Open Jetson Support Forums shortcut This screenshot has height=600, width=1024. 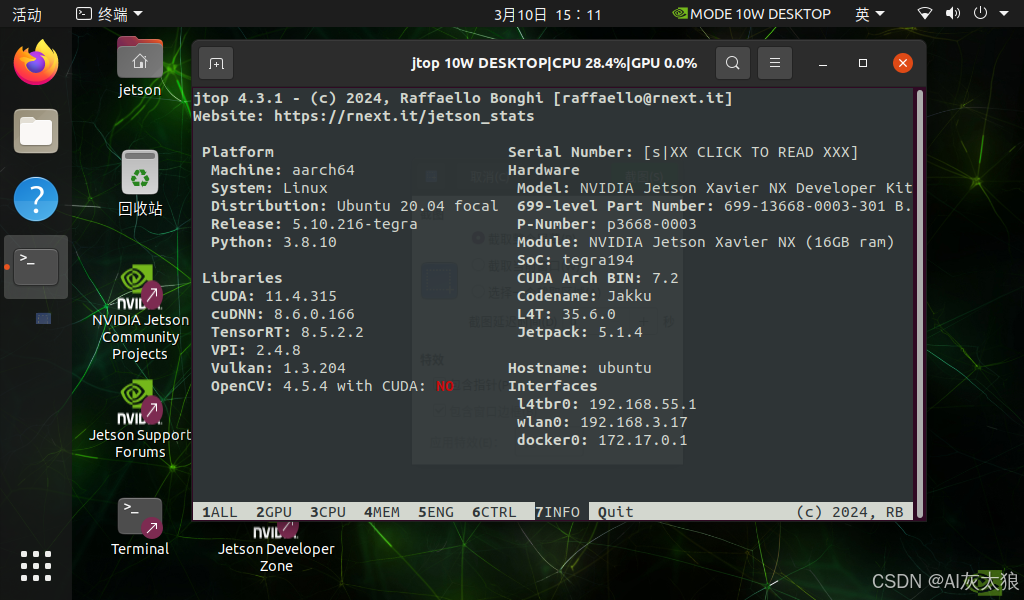[140, 420]
